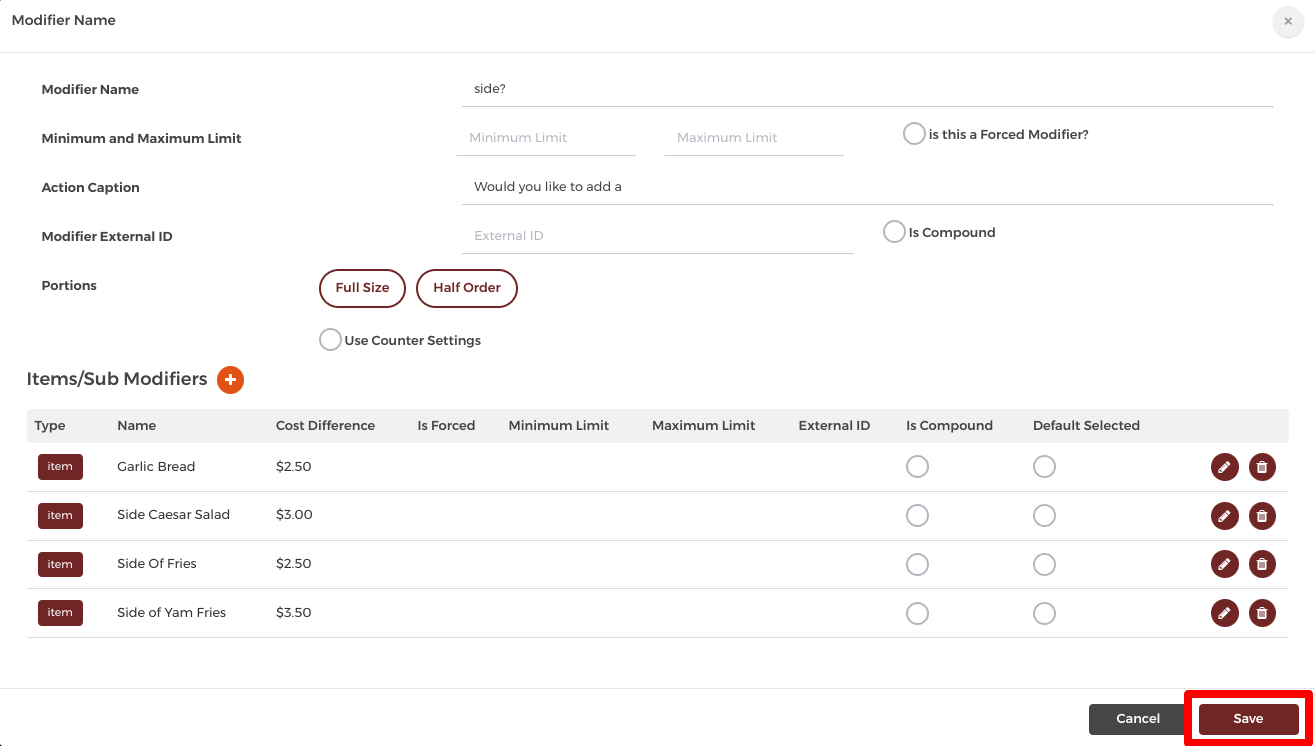Edit the Side of Yam Fries item

click(x=1224, y=613)
